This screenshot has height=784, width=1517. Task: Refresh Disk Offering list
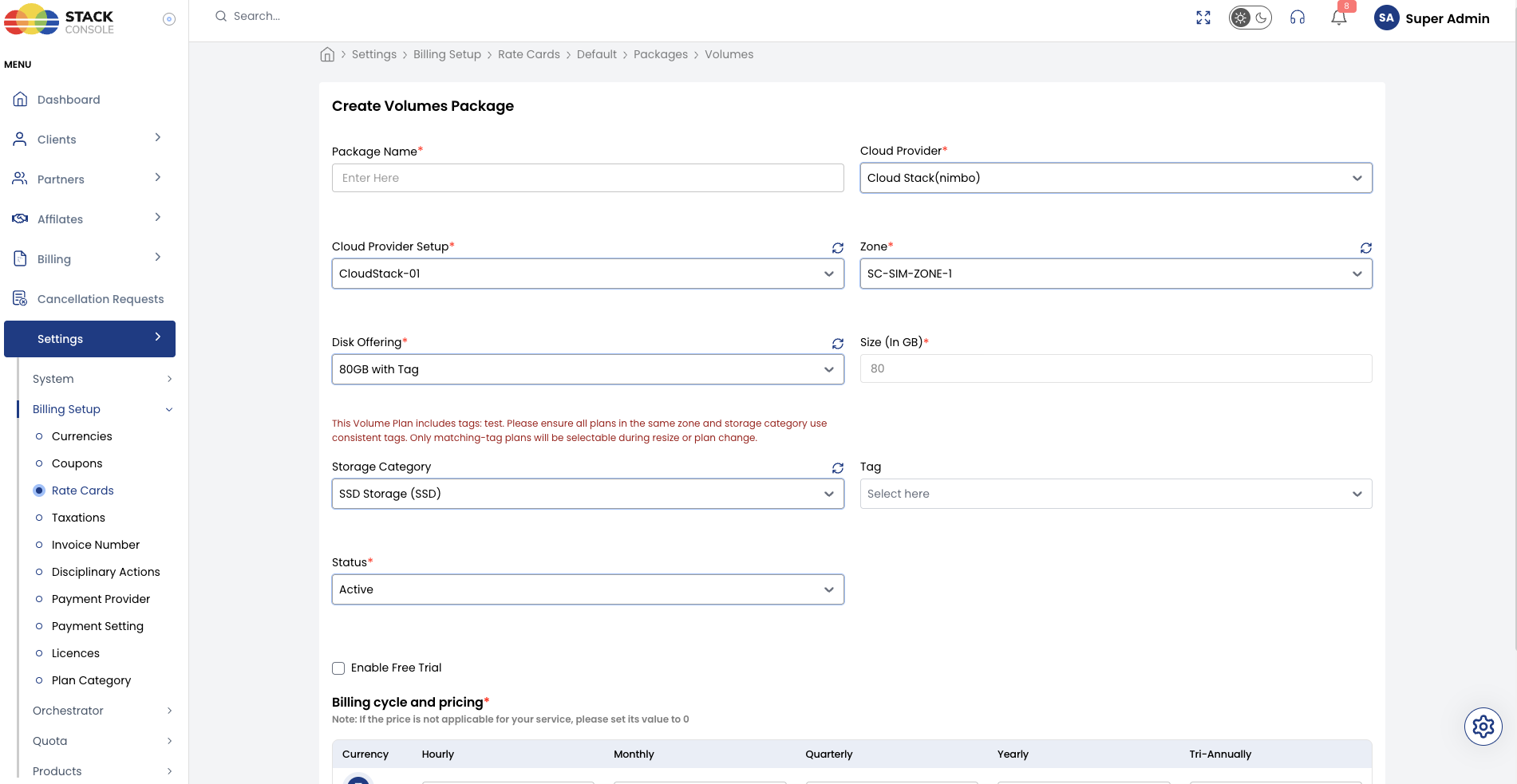(x=838, y=344)
